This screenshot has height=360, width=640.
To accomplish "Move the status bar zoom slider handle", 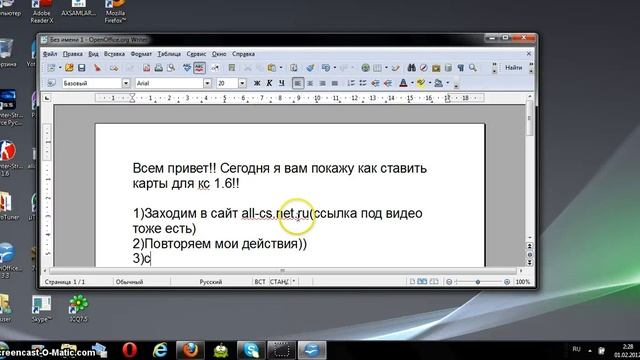I will [x=478, y=282].
